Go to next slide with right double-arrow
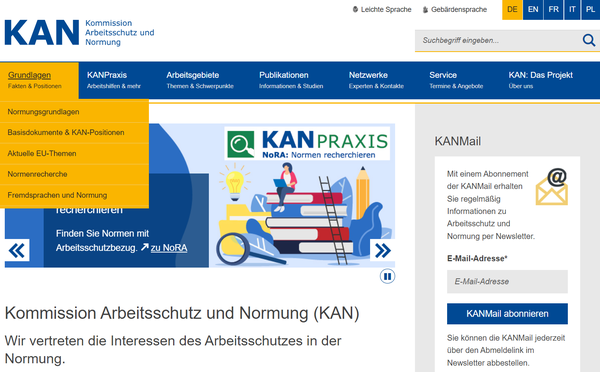 click(x=383, y=250)
